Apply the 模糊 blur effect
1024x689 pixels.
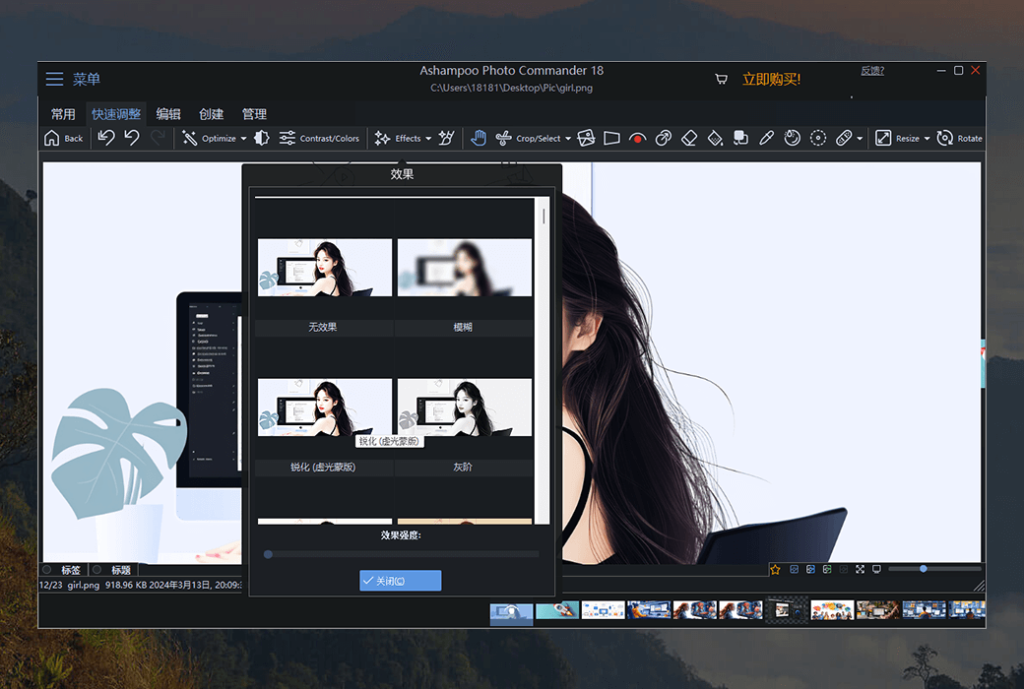pos(464,267)
